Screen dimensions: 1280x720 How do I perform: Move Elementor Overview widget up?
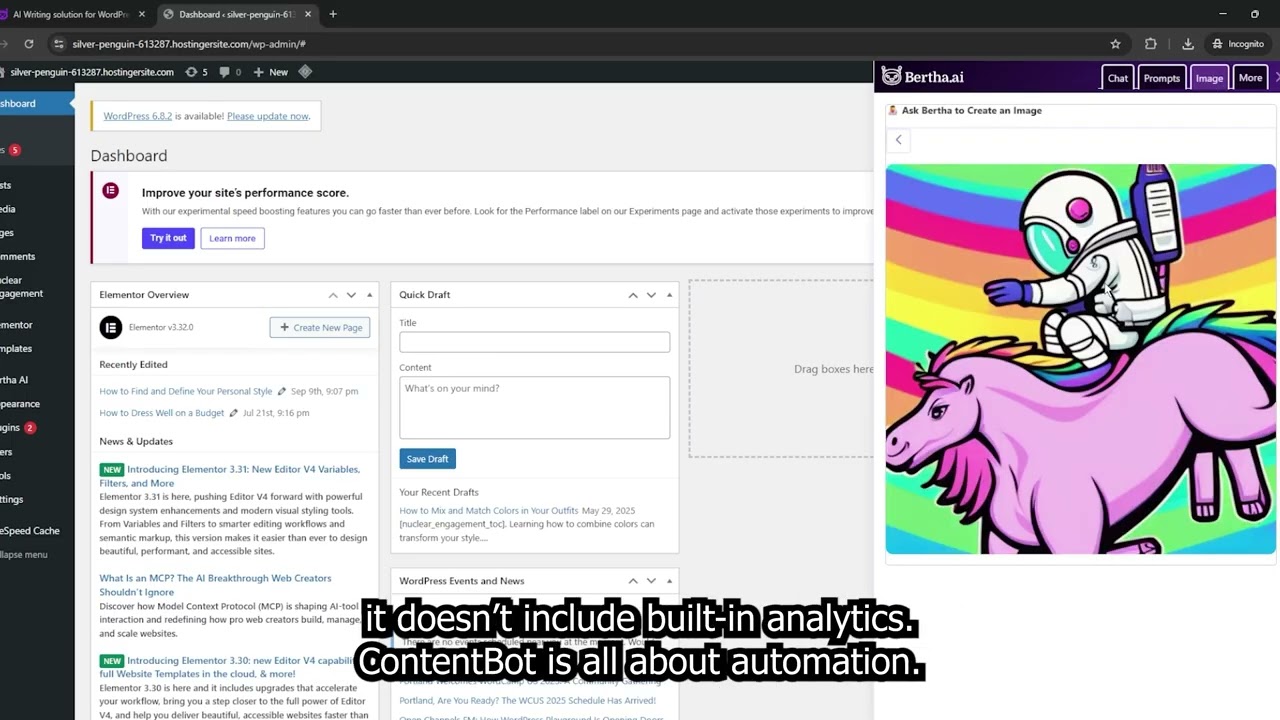tap(333, 295)
